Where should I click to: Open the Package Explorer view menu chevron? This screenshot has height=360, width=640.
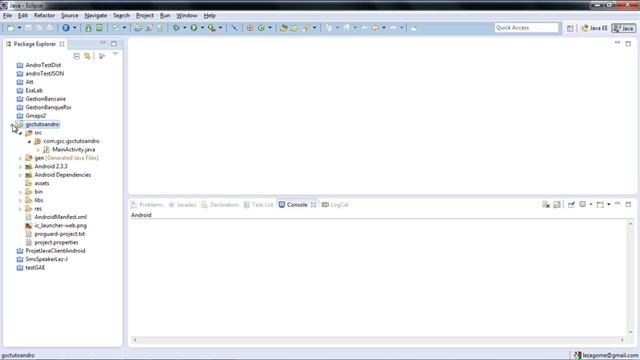[x=115, y=54]
